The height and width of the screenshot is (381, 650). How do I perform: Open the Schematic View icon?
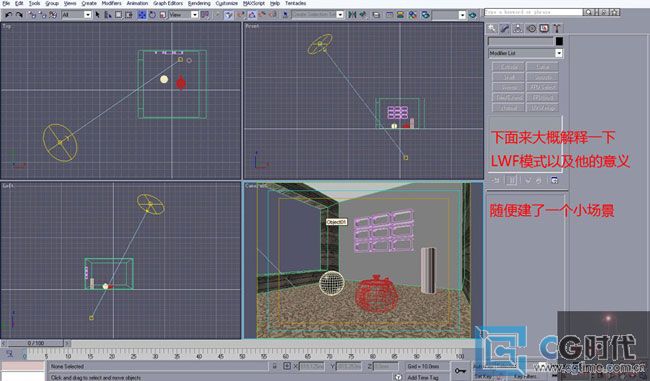tap(400, 15)
